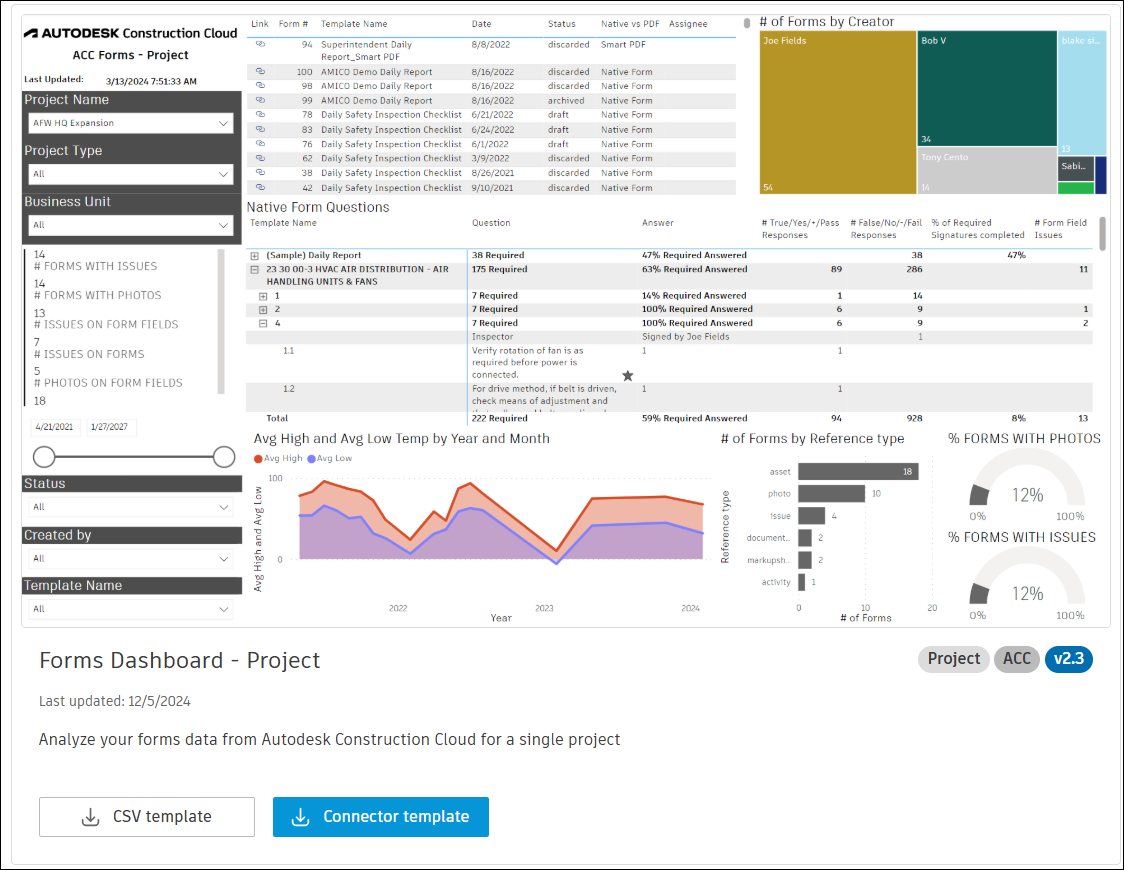Sort table by Template Name column header
This screenshot has height=870, width=1124.
(x=354, y=24)
